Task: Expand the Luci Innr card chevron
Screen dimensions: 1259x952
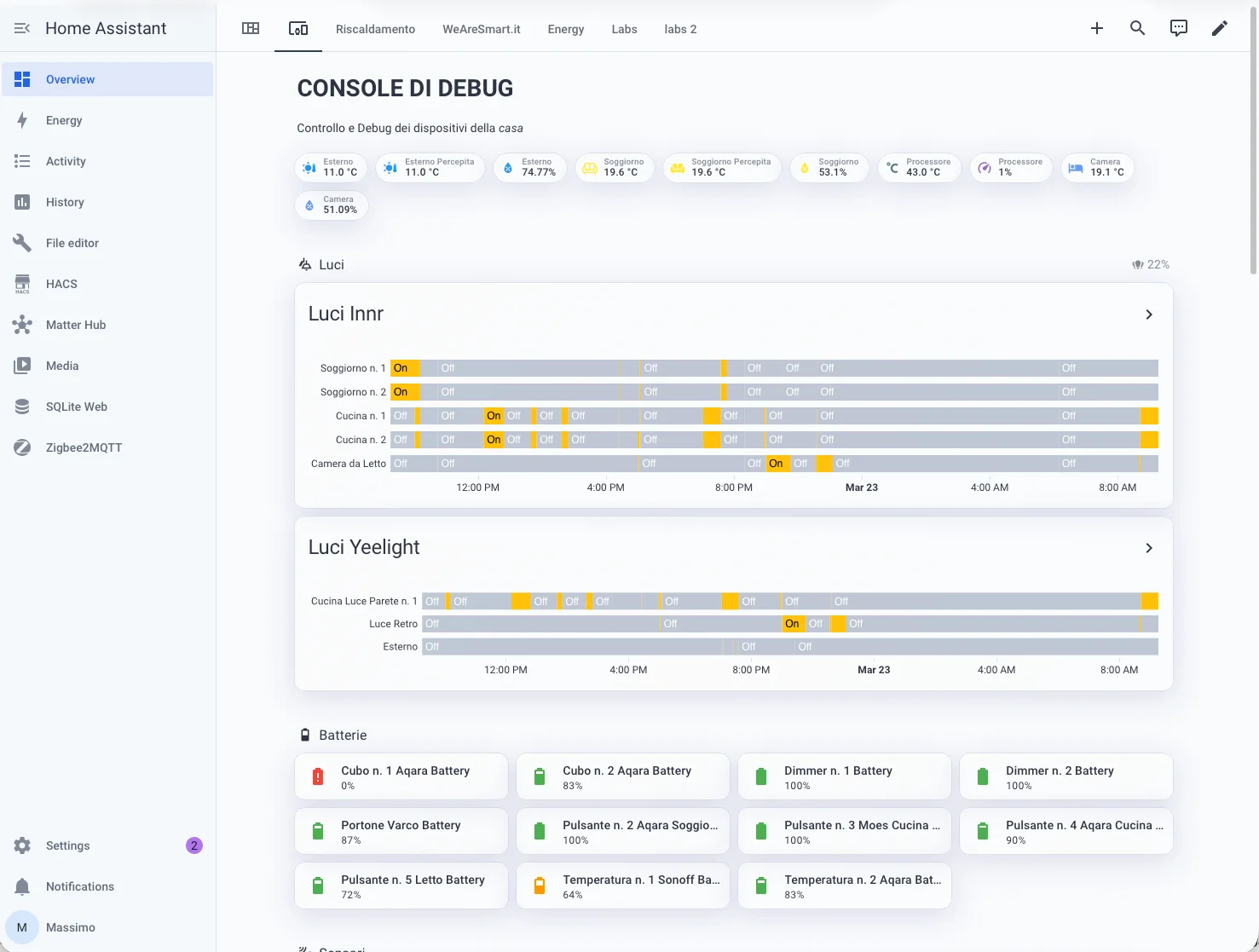Action: tap(1148, 314)
